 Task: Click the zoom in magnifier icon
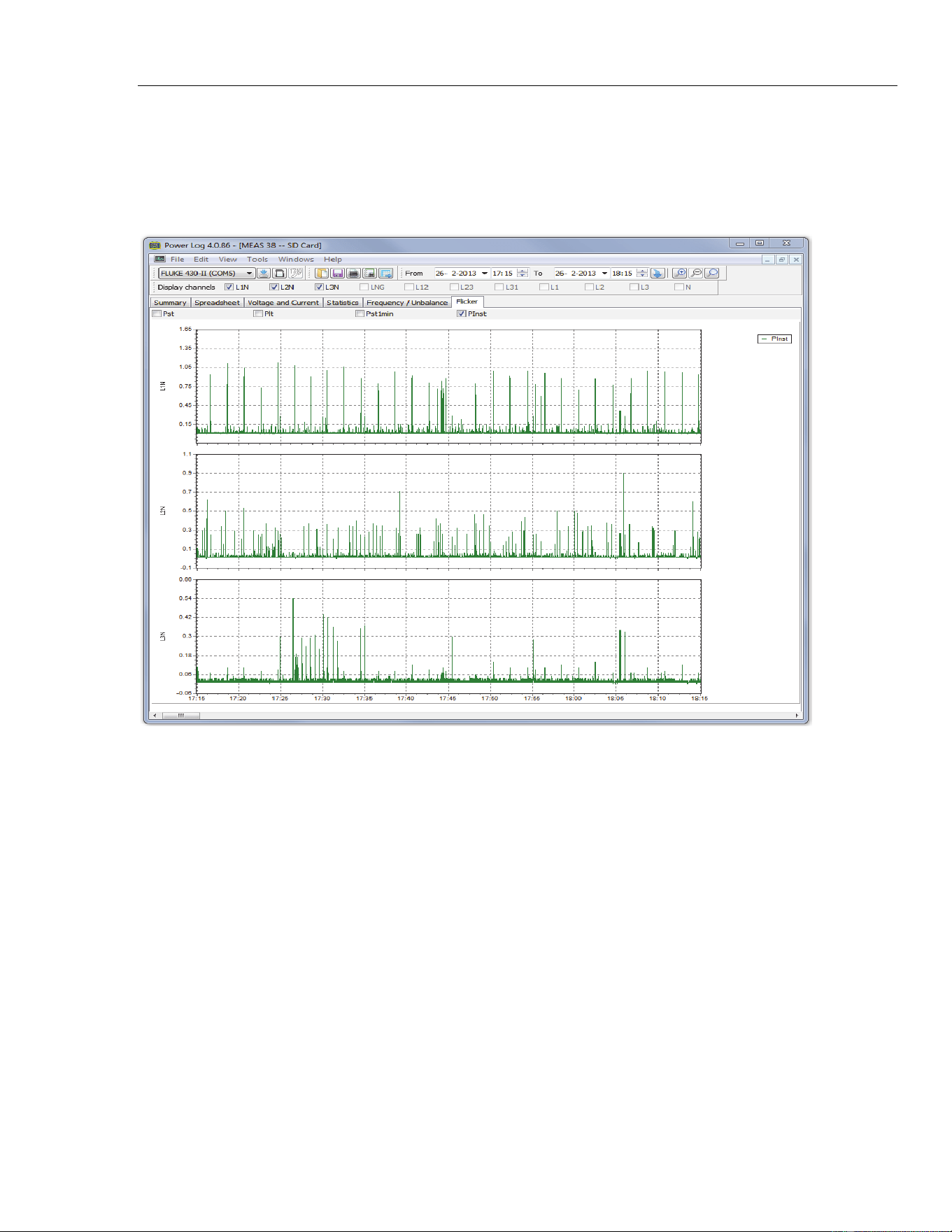pyautogui.click(x=679, y=274)
